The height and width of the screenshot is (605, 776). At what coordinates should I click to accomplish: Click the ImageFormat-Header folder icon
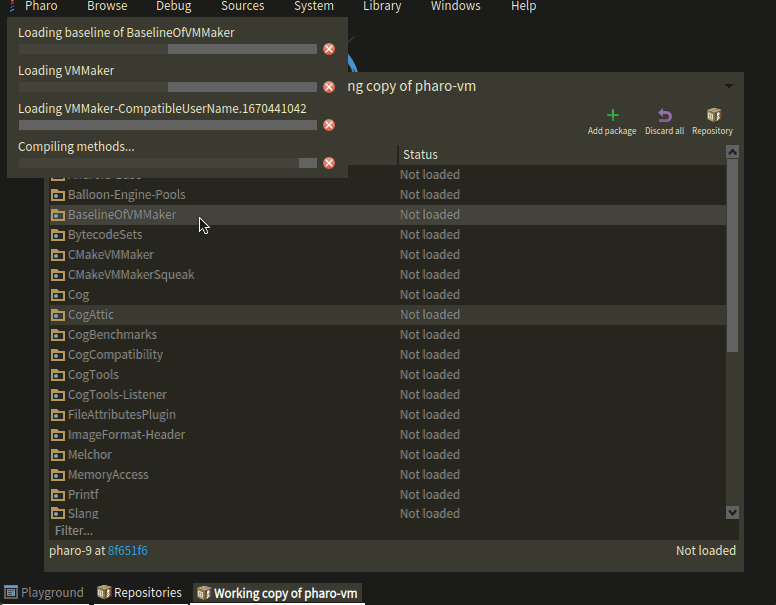coord(58,435)
